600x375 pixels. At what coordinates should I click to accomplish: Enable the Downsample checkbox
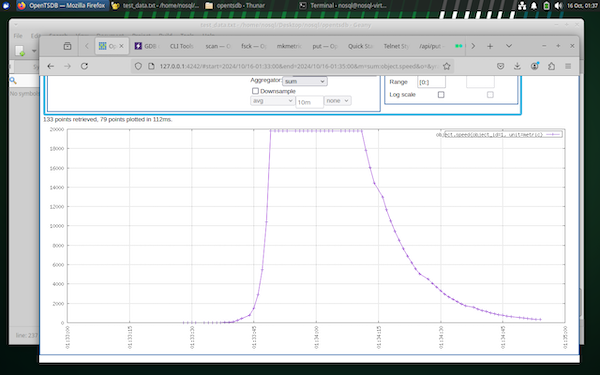(x=255, y=91)
